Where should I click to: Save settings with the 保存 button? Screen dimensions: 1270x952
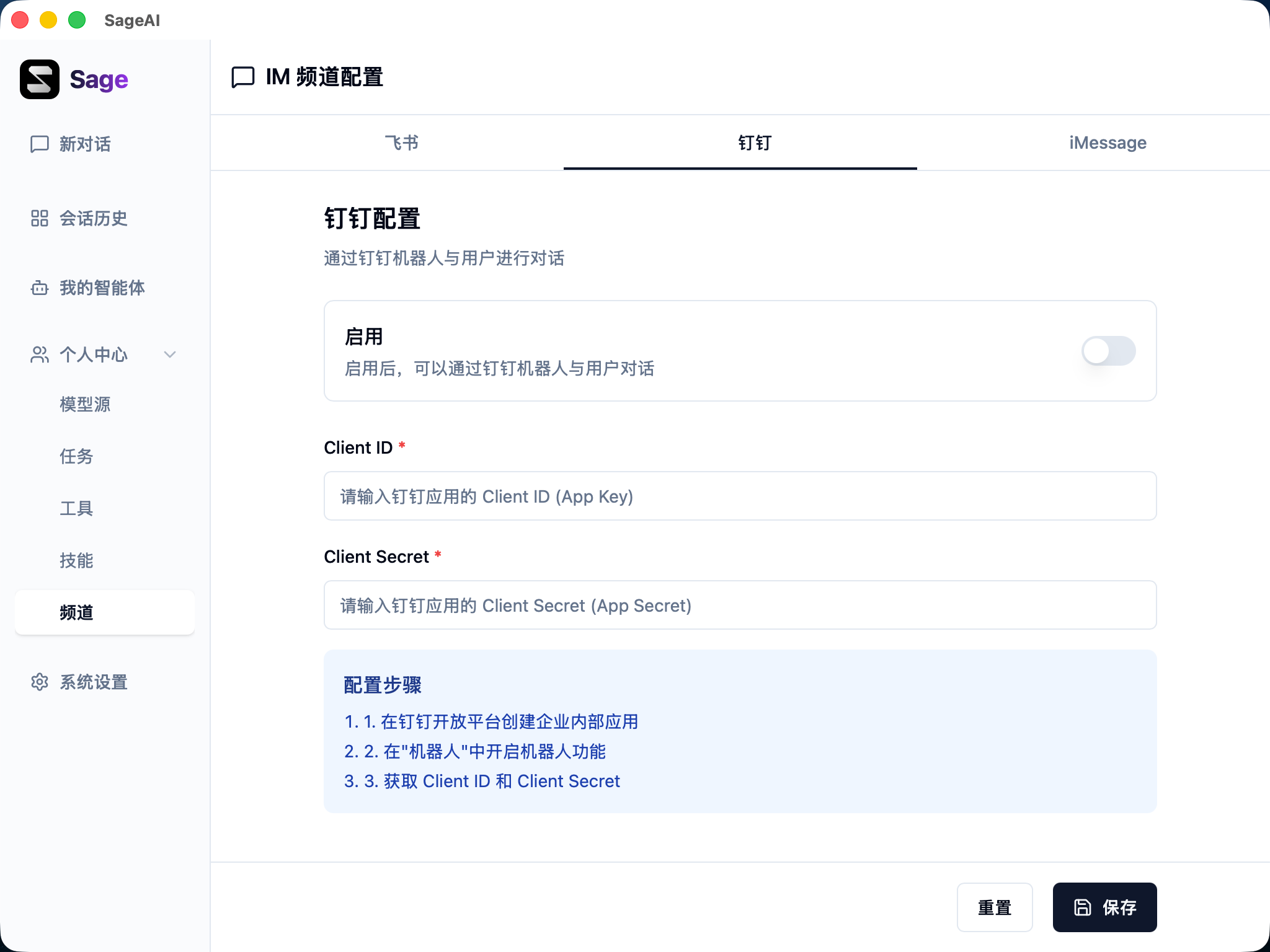1104,907
